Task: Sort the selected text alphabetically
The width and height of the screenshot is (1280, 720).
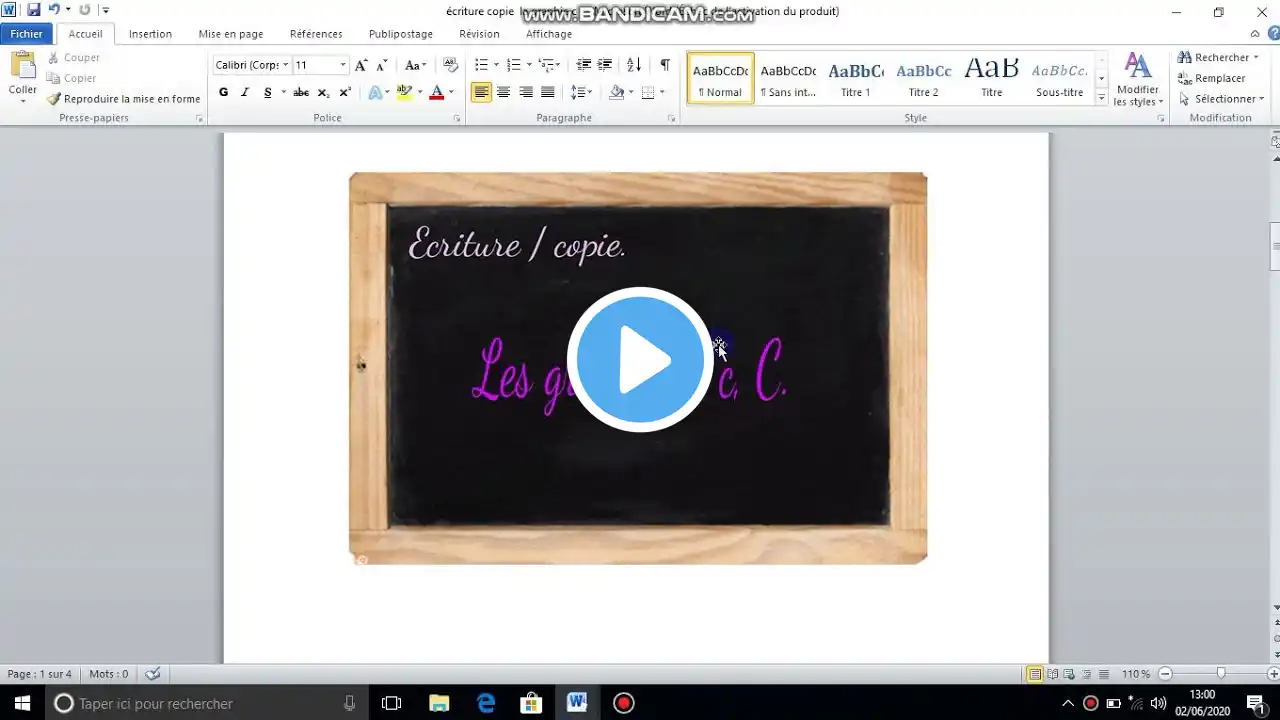Action: pos(634,65)
